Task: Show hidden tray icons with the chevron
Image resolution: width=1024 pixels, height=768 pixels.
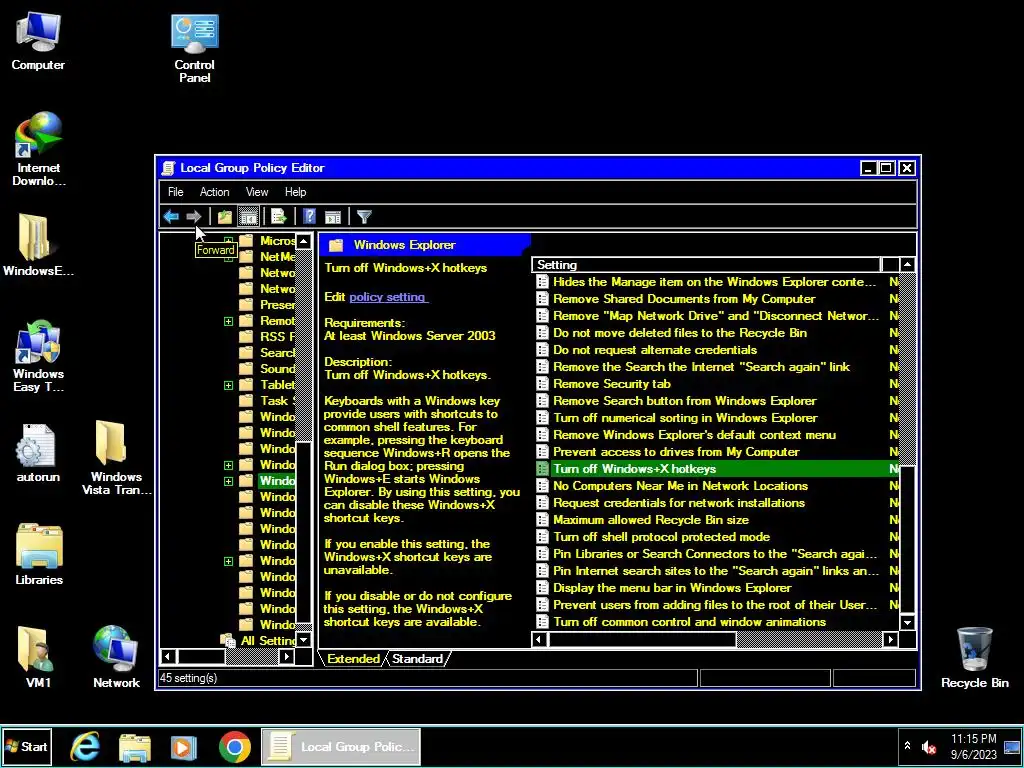Action: click(907, 746)
